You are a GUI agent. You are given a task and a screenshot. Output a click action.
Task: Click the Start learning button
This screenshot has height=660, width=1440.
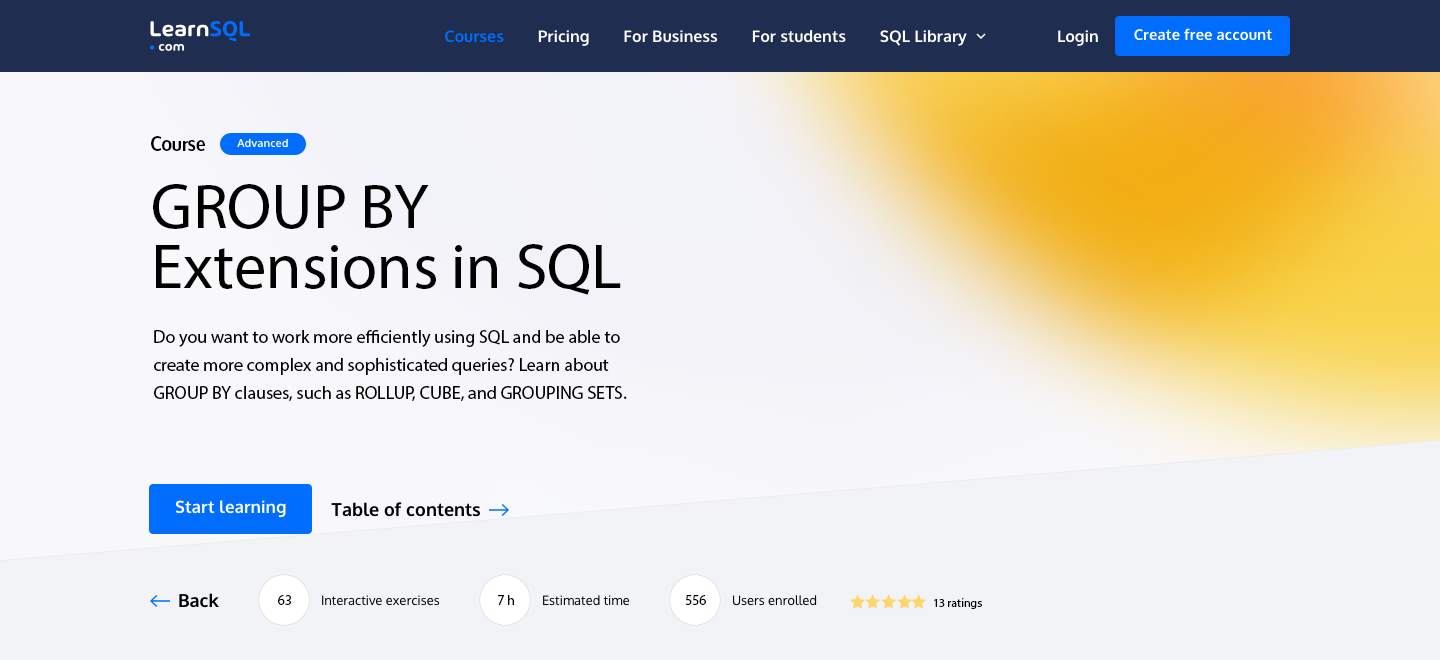point(230,509)
